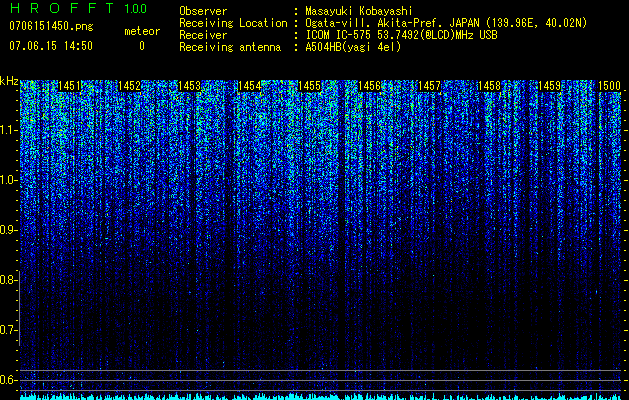The width and height of the screenshot is (629, 400).
Task: Click the meteor count value 0
Action: coord(142,46)
